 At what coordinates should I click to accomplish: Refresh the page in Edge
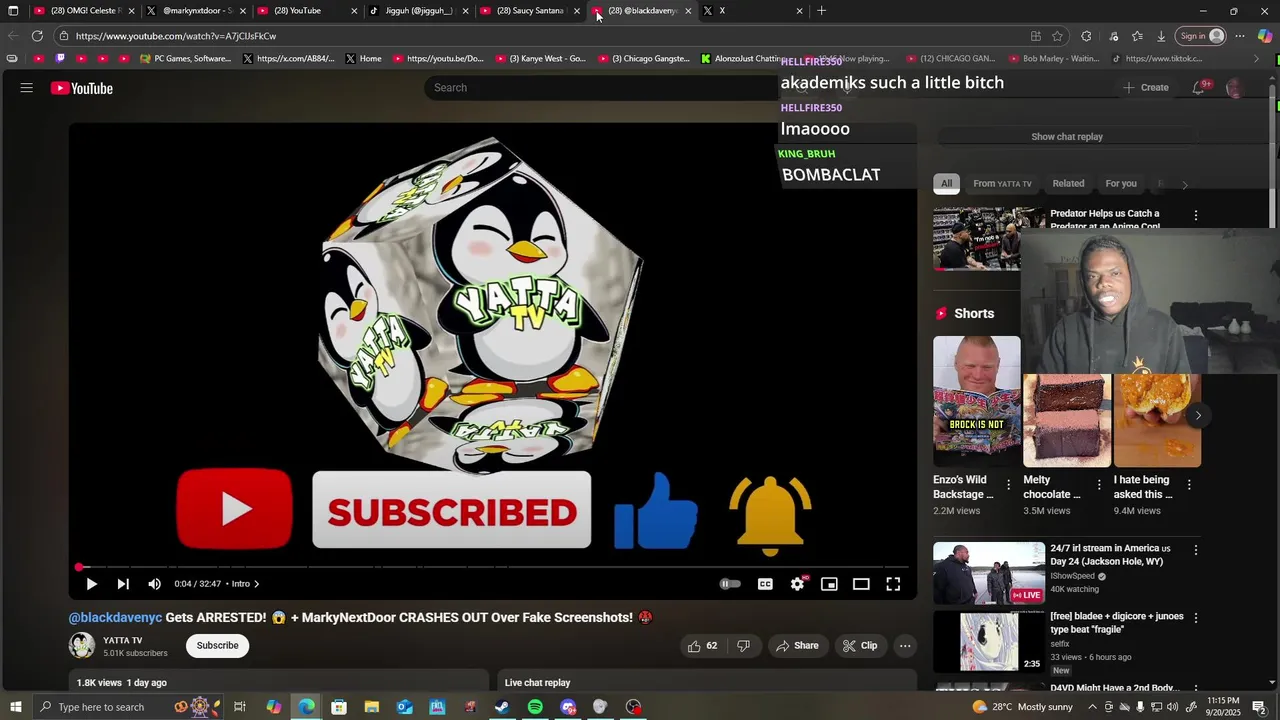(x=37, y=36)
